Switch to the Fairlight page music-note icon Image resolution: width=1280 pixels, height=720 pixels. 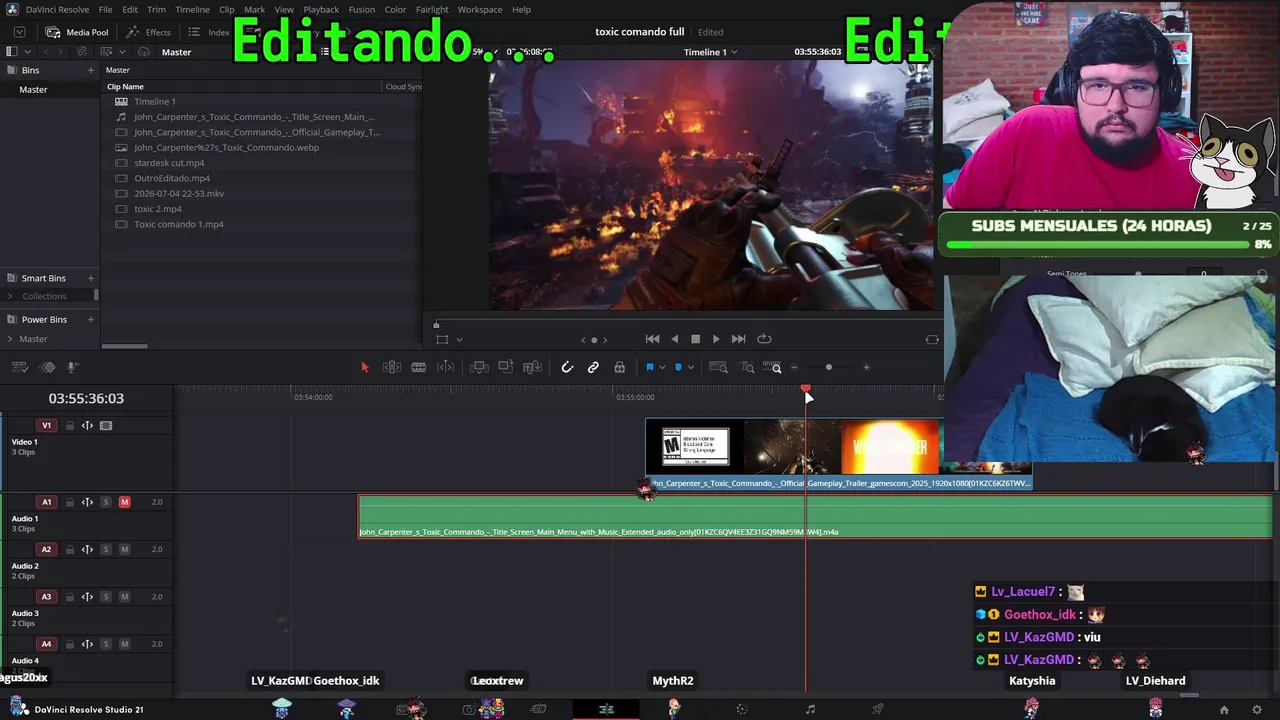tap(810, 710)
